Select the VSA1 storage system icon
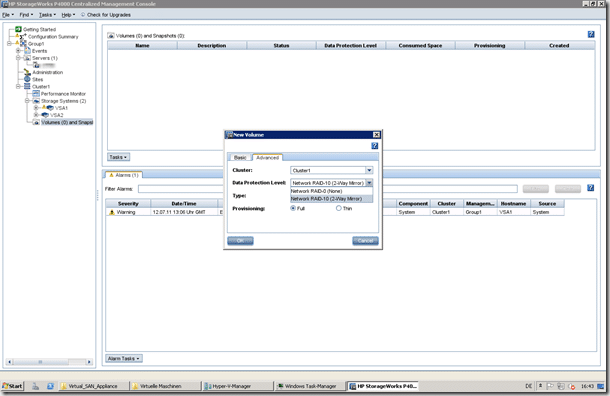The width and height of the screenshot is (610, 396). [50, 108]
